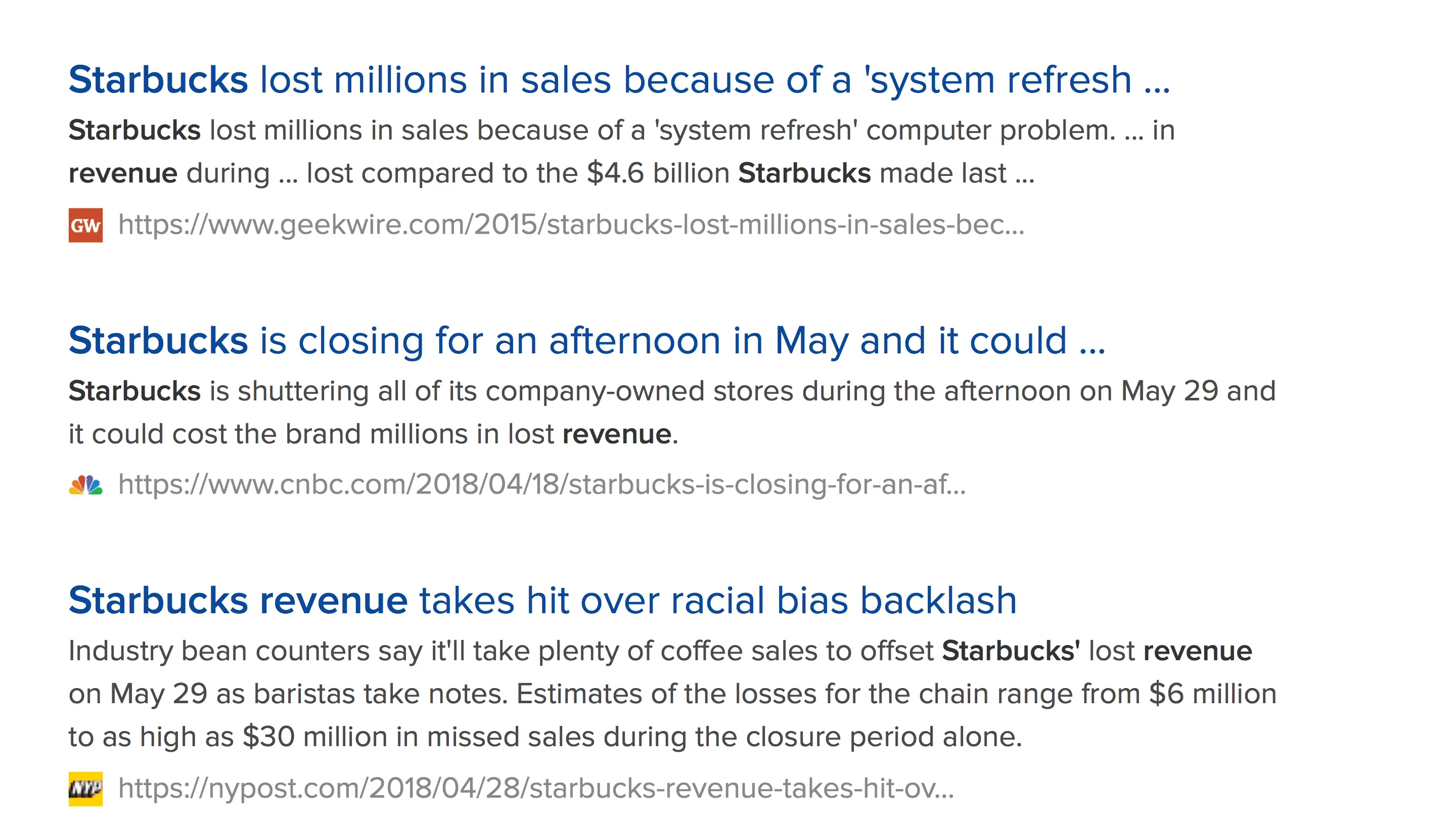Click the "computer problem" text in first snippet
Viewport: 1456px width, 821px height.
tap(990, 130)
